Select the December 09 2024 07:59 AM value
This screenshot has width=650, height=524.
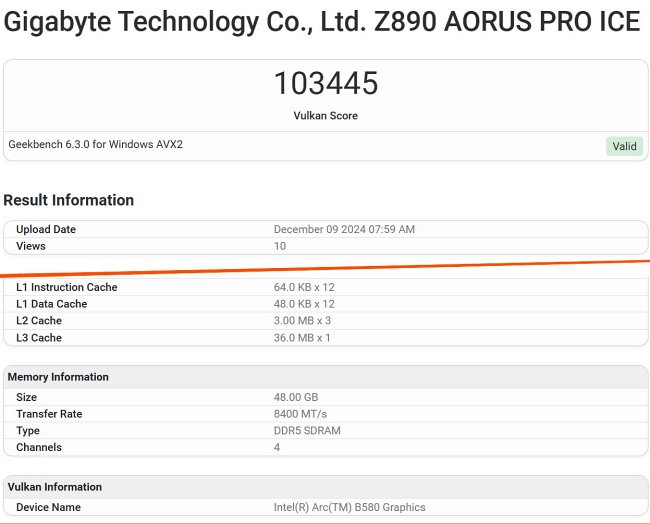344,229
